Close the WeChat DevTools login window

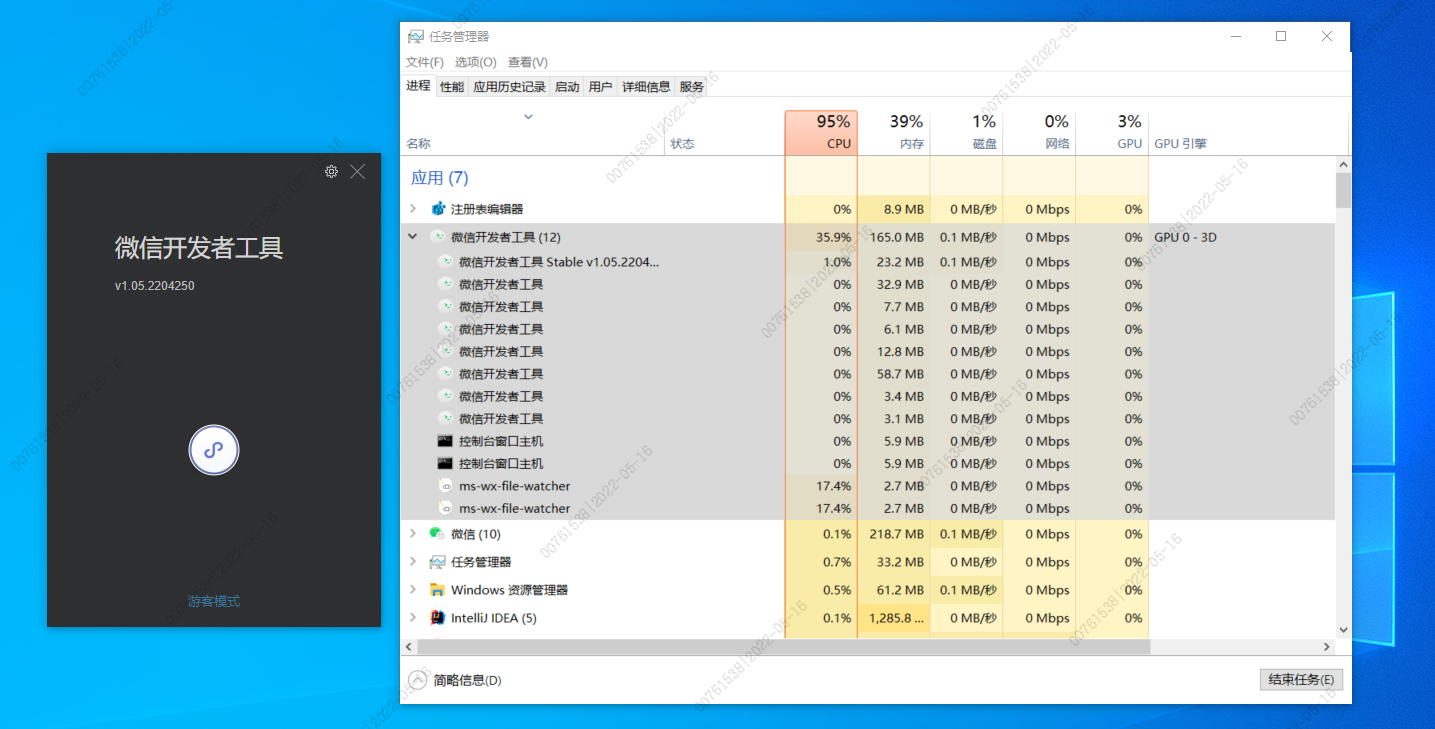click(357, 172)
